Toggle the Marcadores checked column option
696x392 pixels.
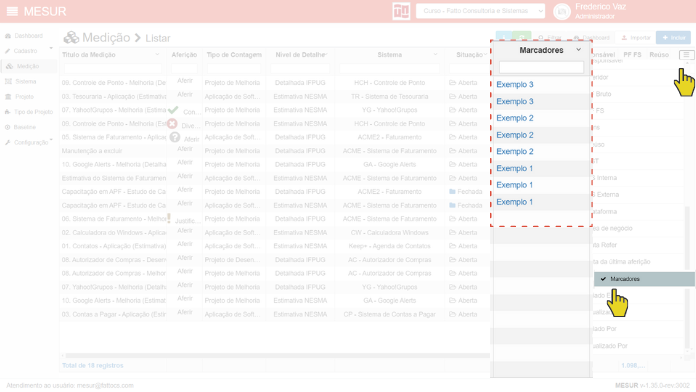644,279
